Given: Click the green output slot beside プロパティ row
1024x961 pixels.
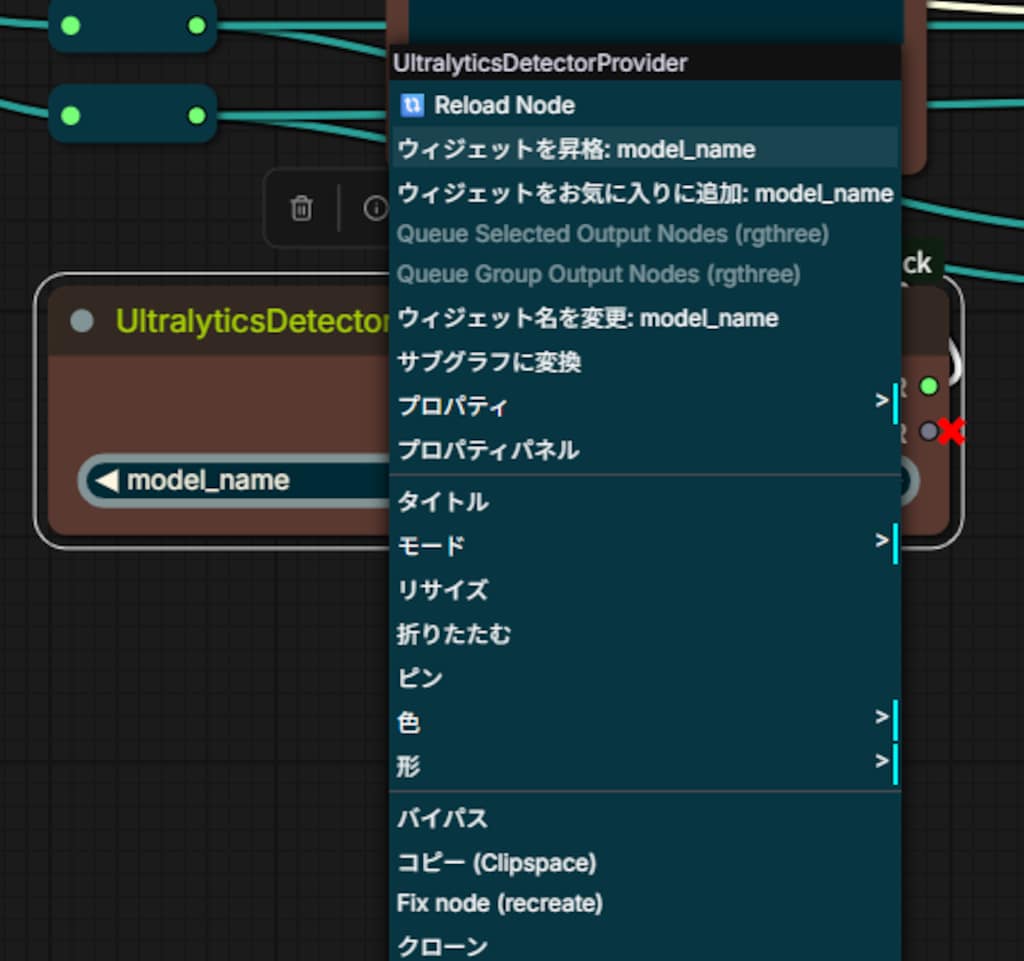Looking at the screenshot, I should (x=929, y=386).
